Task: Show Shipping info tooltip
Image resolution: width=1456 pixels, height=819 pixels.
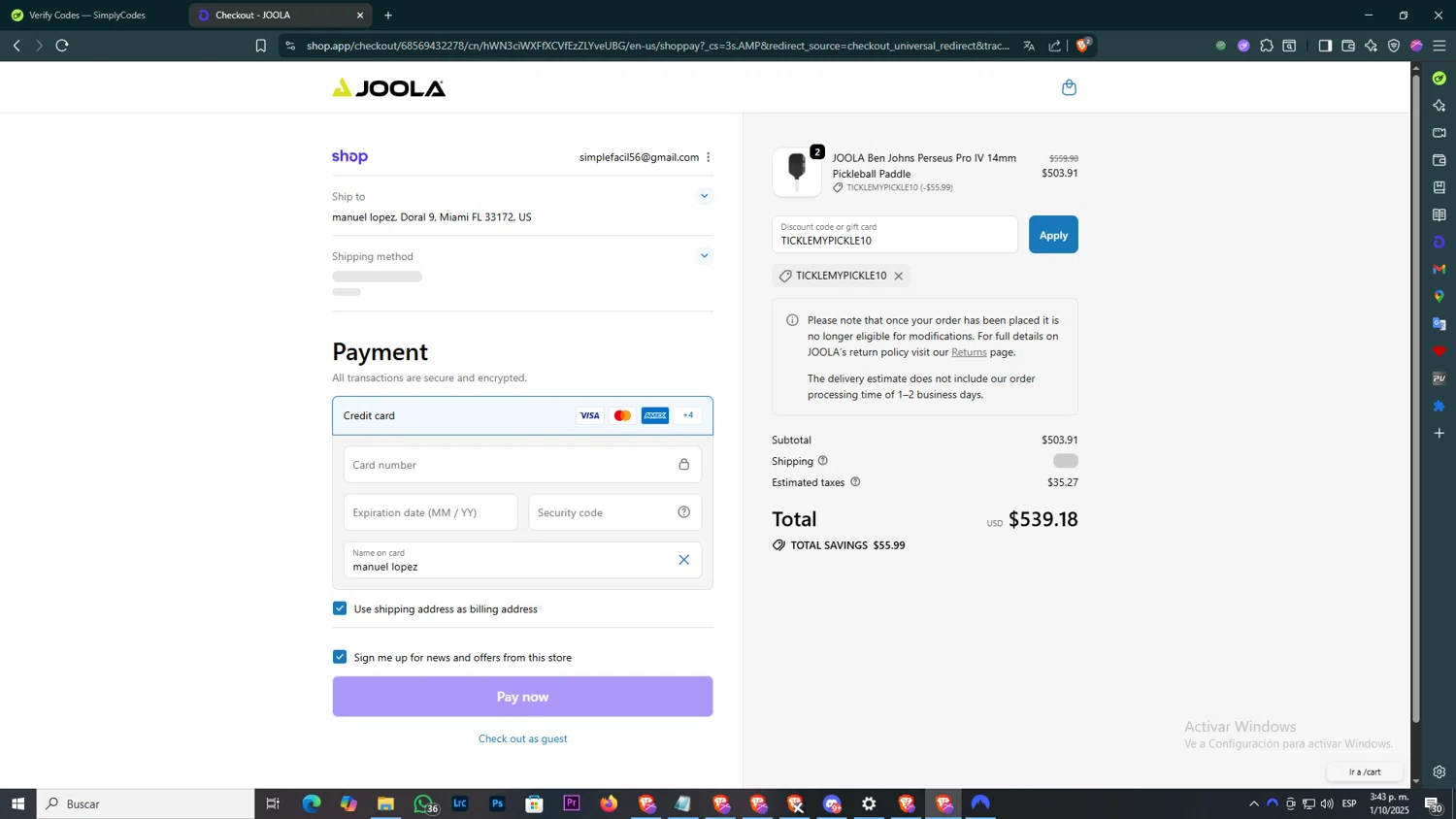Action: pos(823,461)
